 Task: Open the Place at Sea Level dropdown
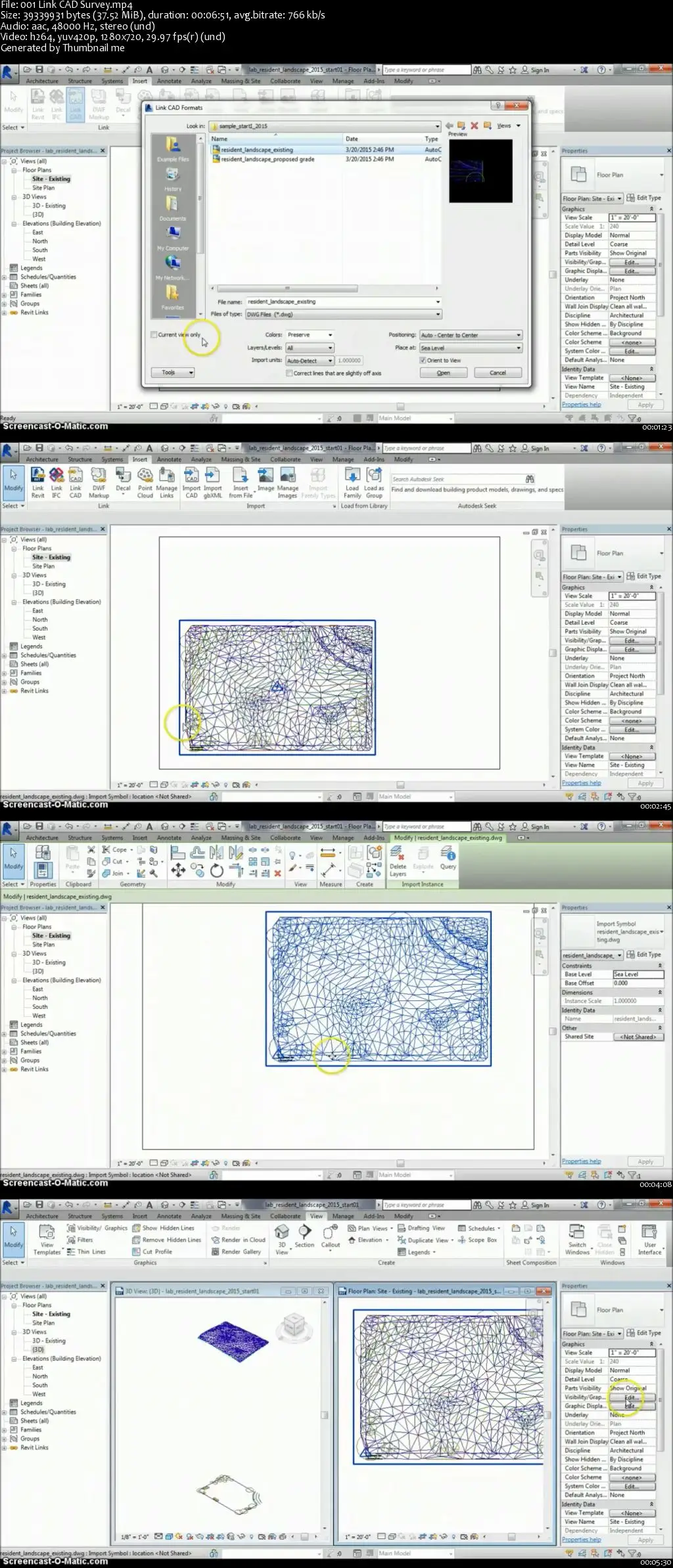click(x=471, y=347)
